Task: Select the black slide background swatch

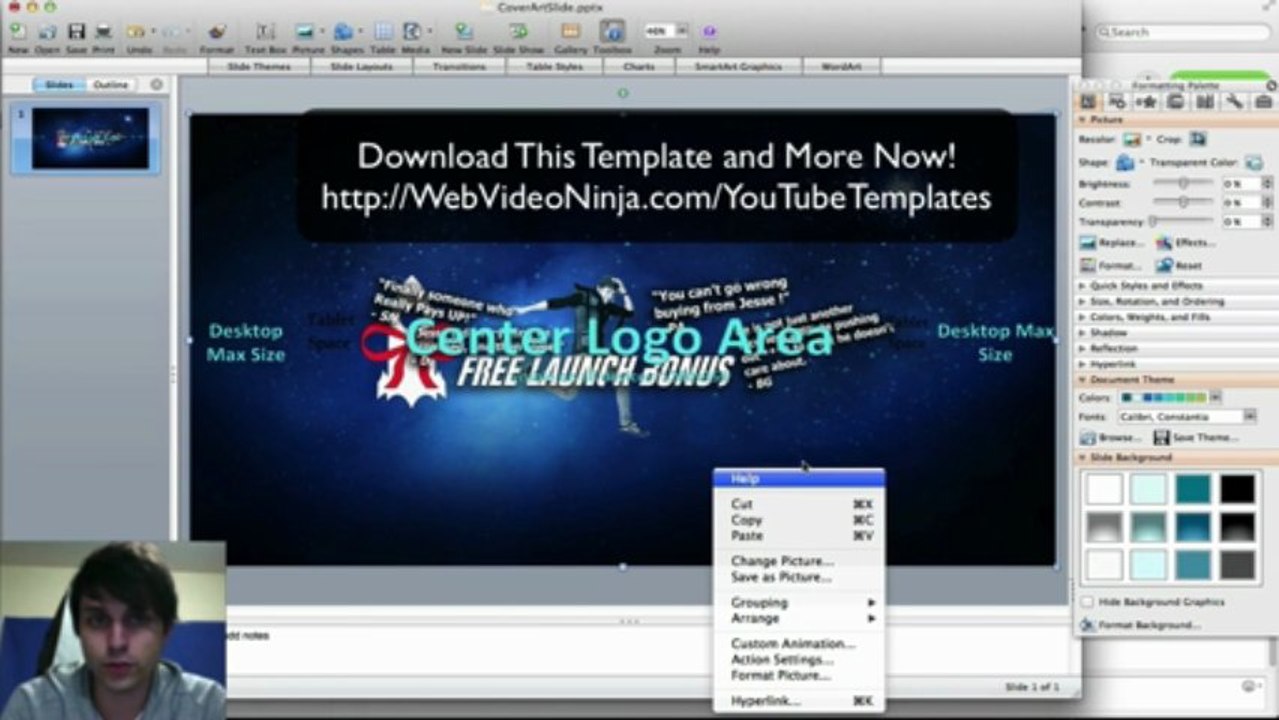Action: tap(1237, 488)
